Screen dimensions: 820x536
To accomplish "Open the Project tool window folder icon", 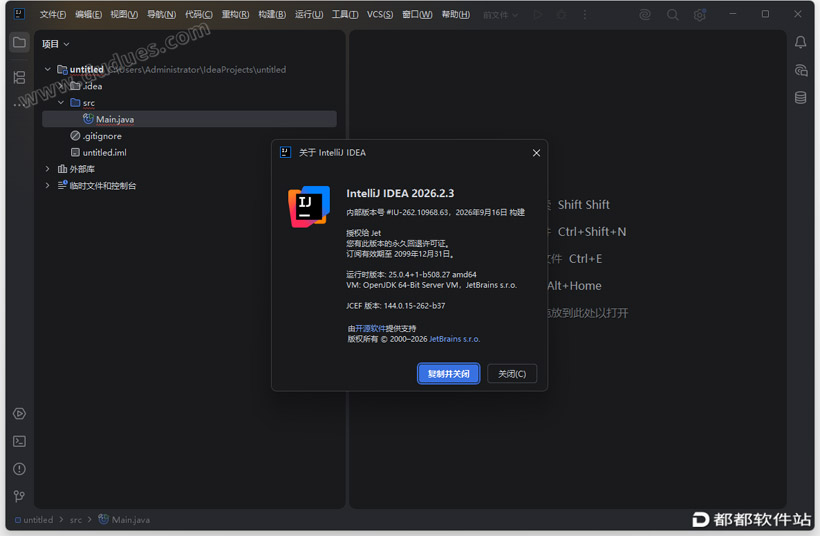I will [x=19, y=42].
